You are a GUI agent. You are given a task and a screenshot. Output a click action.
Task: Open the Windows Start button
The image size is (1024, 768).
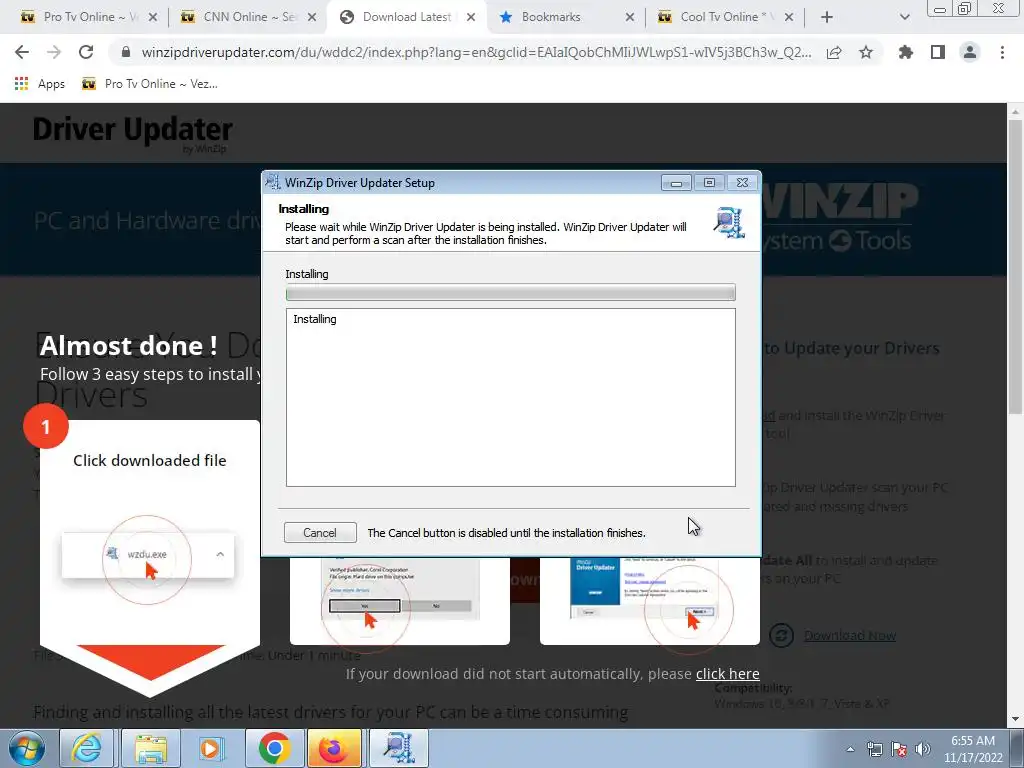pyautogui.click(x=27, y=748)
